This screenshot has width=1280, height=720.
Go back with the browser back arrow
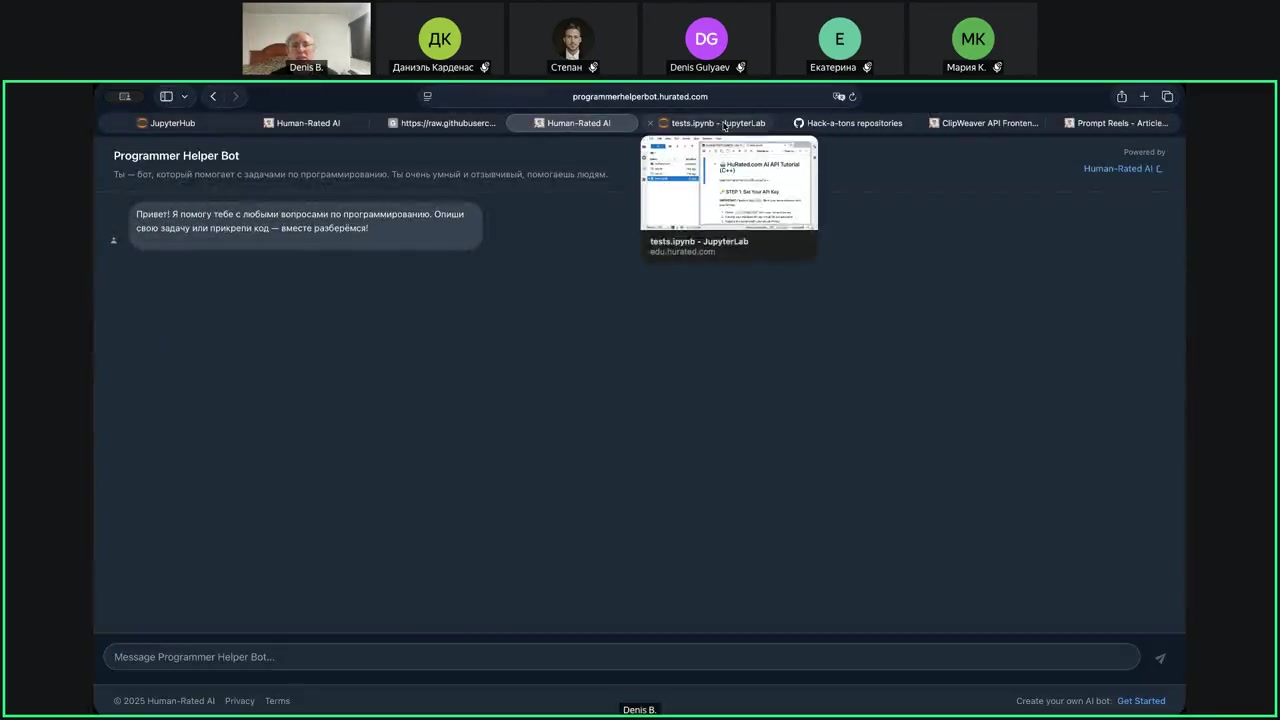click(x=213, y=97)
